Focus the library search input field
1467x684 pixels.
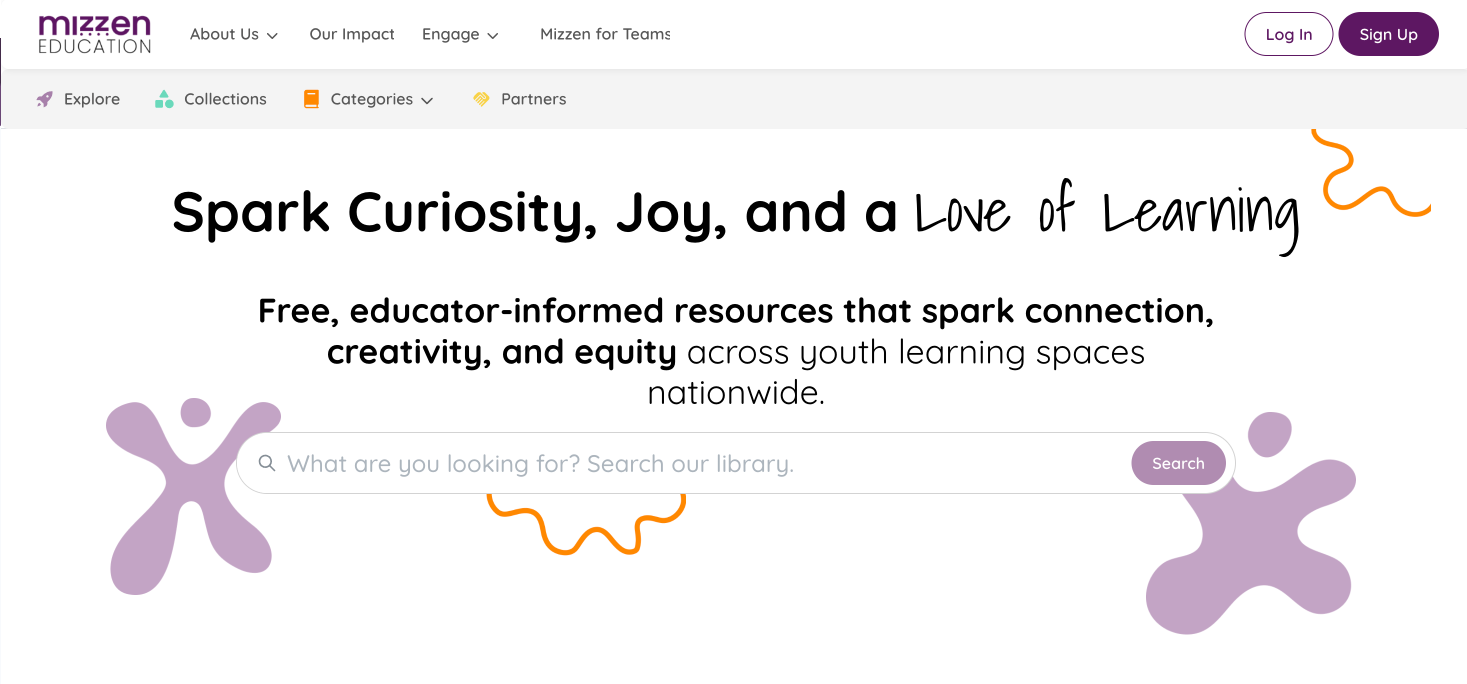(700, 463)
